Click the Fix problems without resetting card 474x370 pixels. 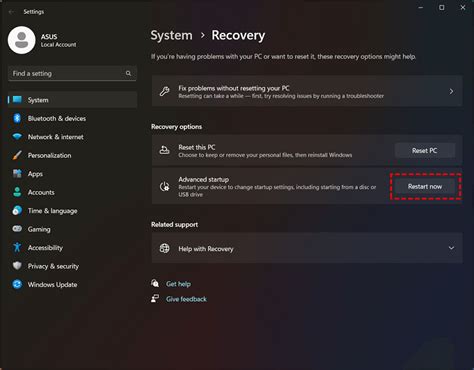pos(307,91)
